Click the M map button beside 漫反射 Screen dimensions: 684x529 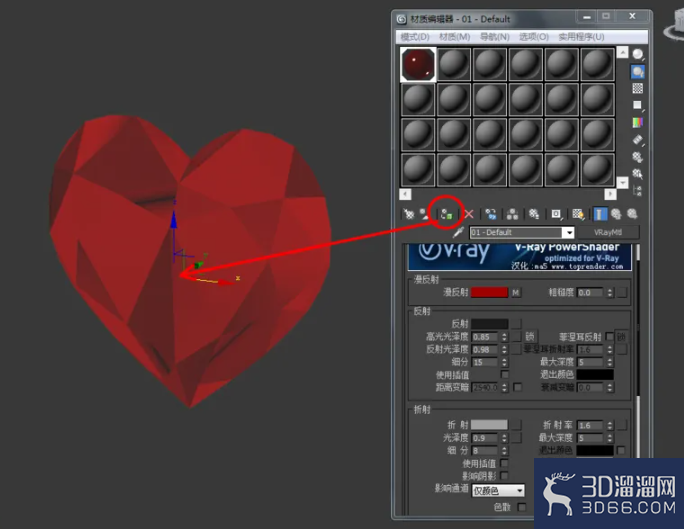point(516,292)
